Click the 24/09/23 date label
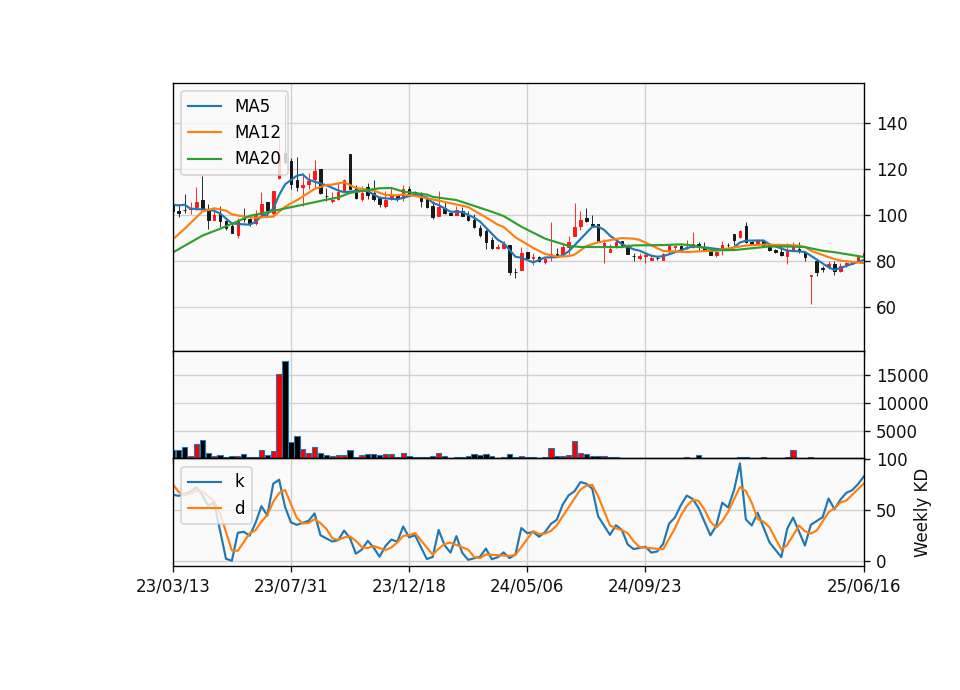 click(x=645, y=586)
